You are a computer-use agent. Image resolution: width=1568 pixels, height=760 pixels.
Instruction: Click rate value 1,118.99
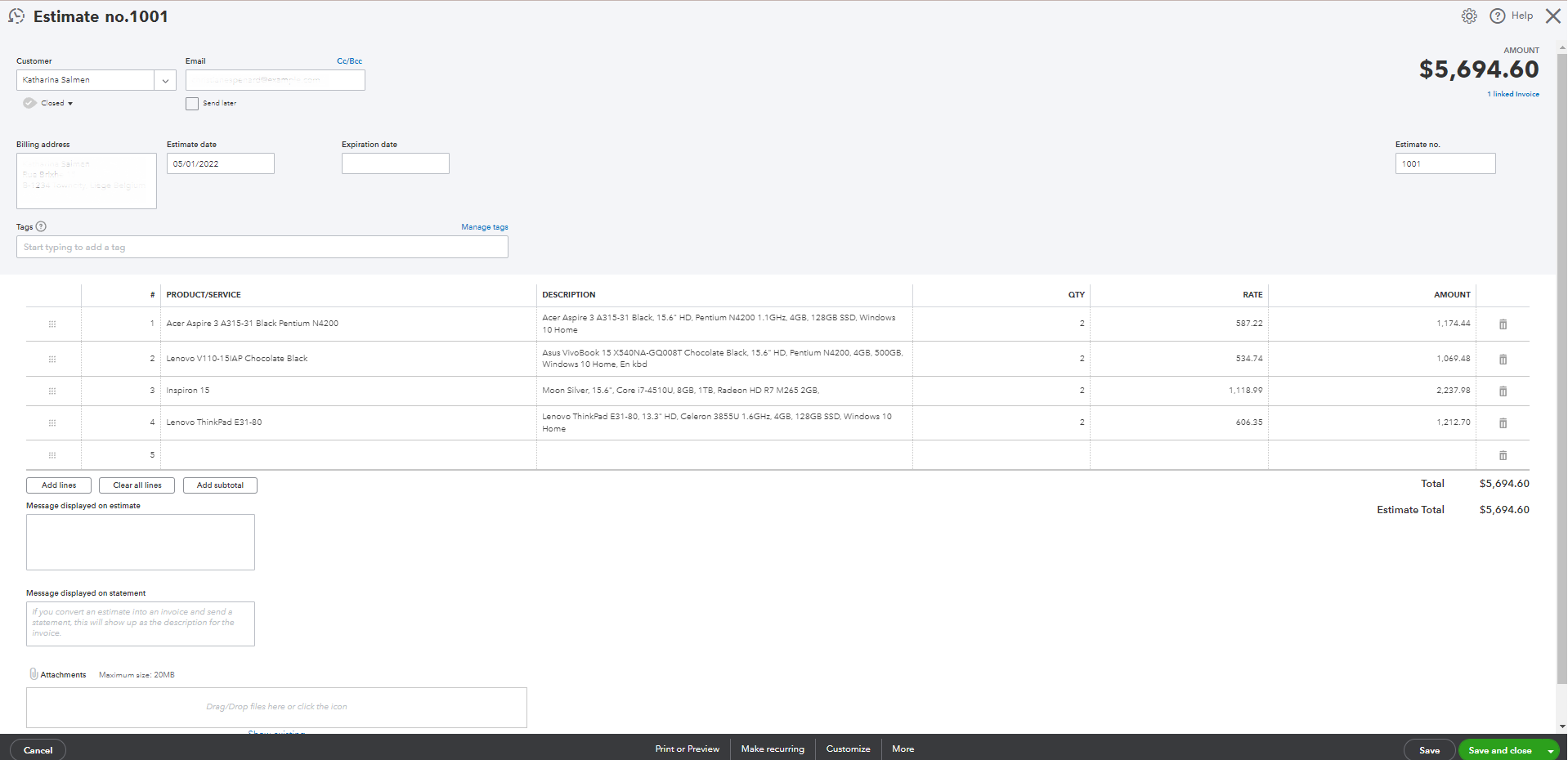(x=1246, y=391)
